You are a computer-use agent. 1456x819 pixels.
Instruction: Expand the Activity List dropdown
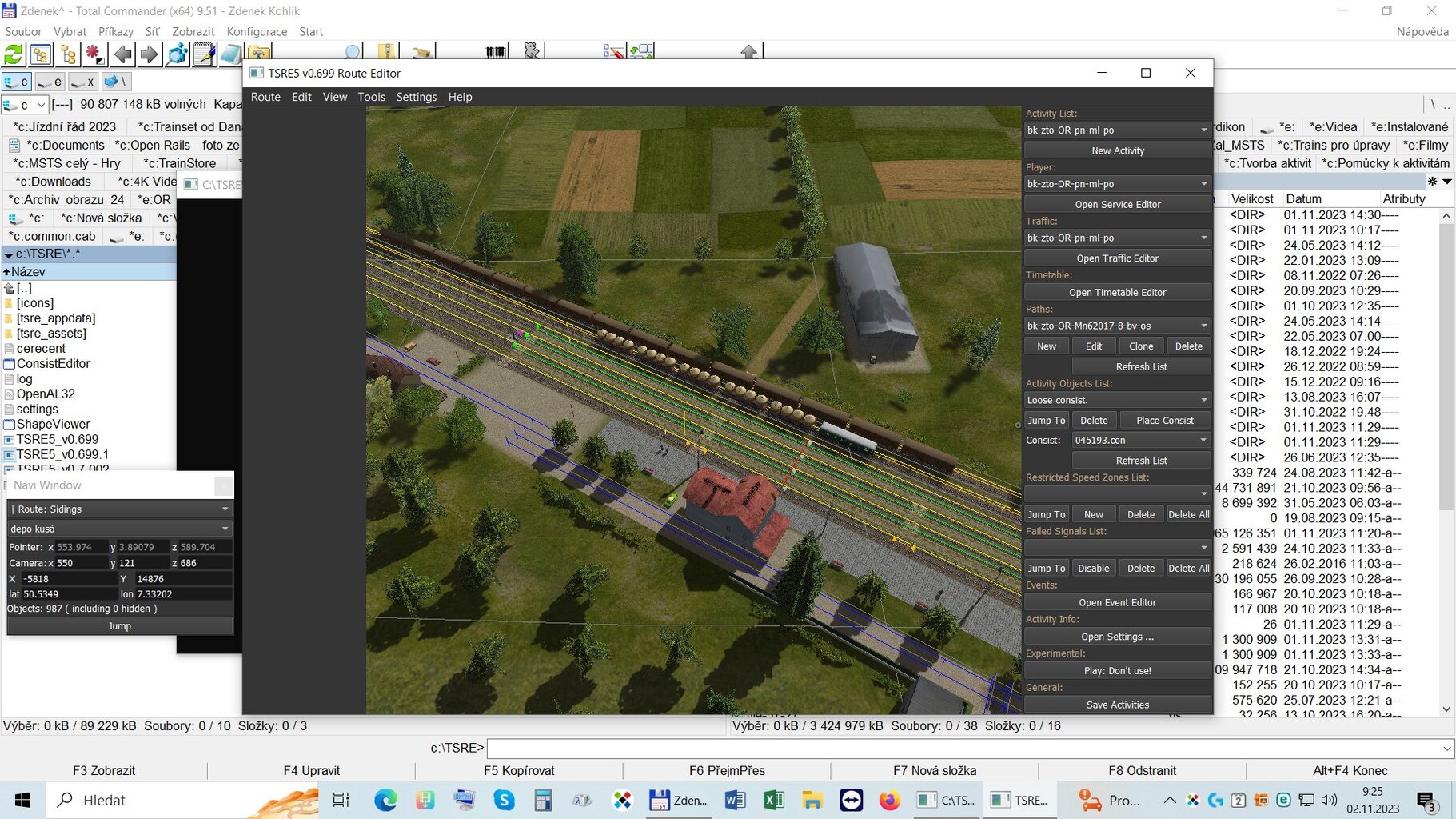(x=1117, y=130)
